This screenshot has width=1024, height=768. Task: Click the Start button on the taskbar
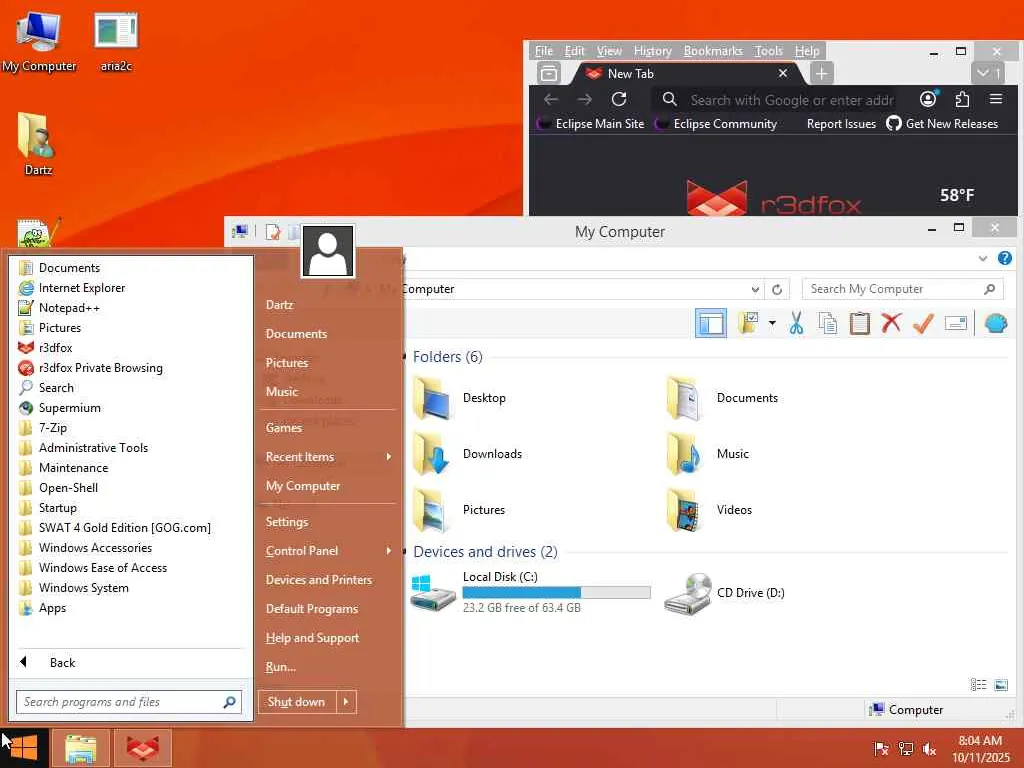click(x=24, y=748)
